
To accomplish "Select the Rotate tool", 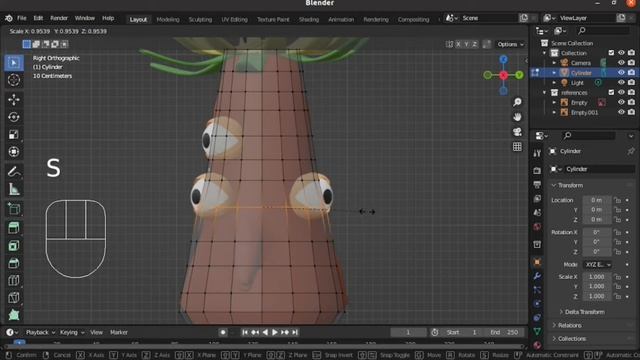I will 14,117.
